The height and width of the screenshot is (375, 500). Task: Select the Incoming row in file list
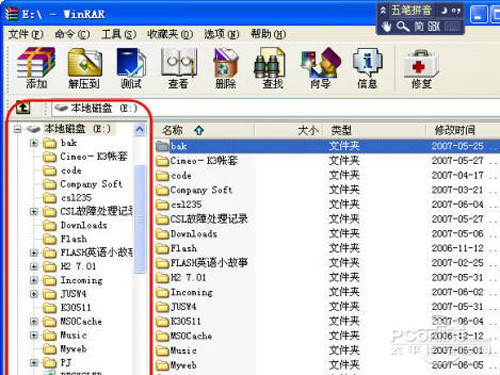click(327, 292)
